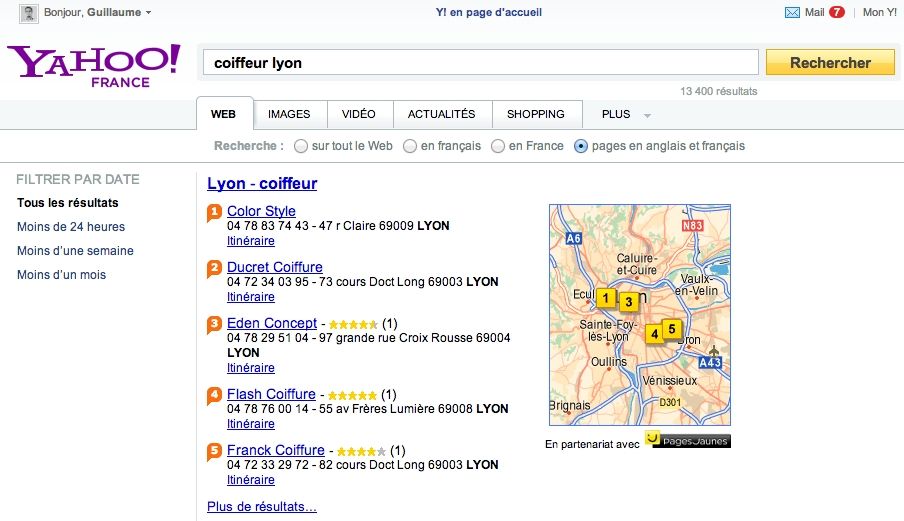Select the 'Tous les résultats' date filter
904x521 pixels.
click(68, 203)
